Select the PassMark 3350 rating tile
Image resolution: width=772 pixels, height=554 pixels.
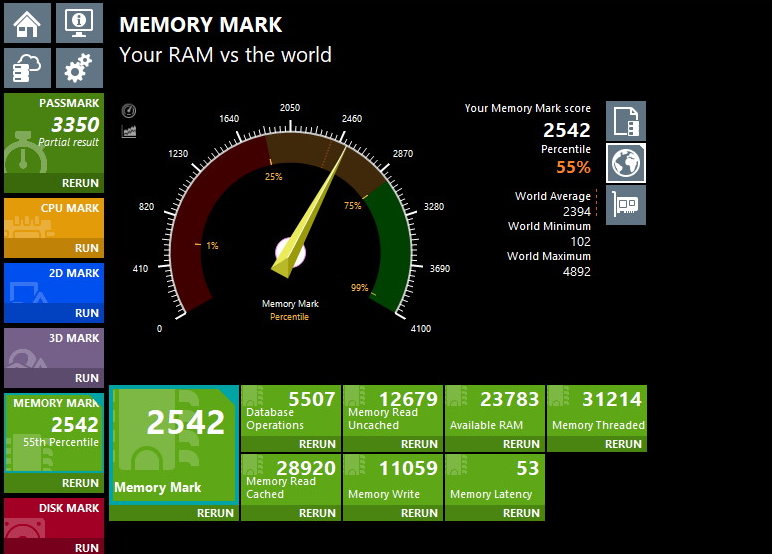pyautogui.click(x=54, y=133)
